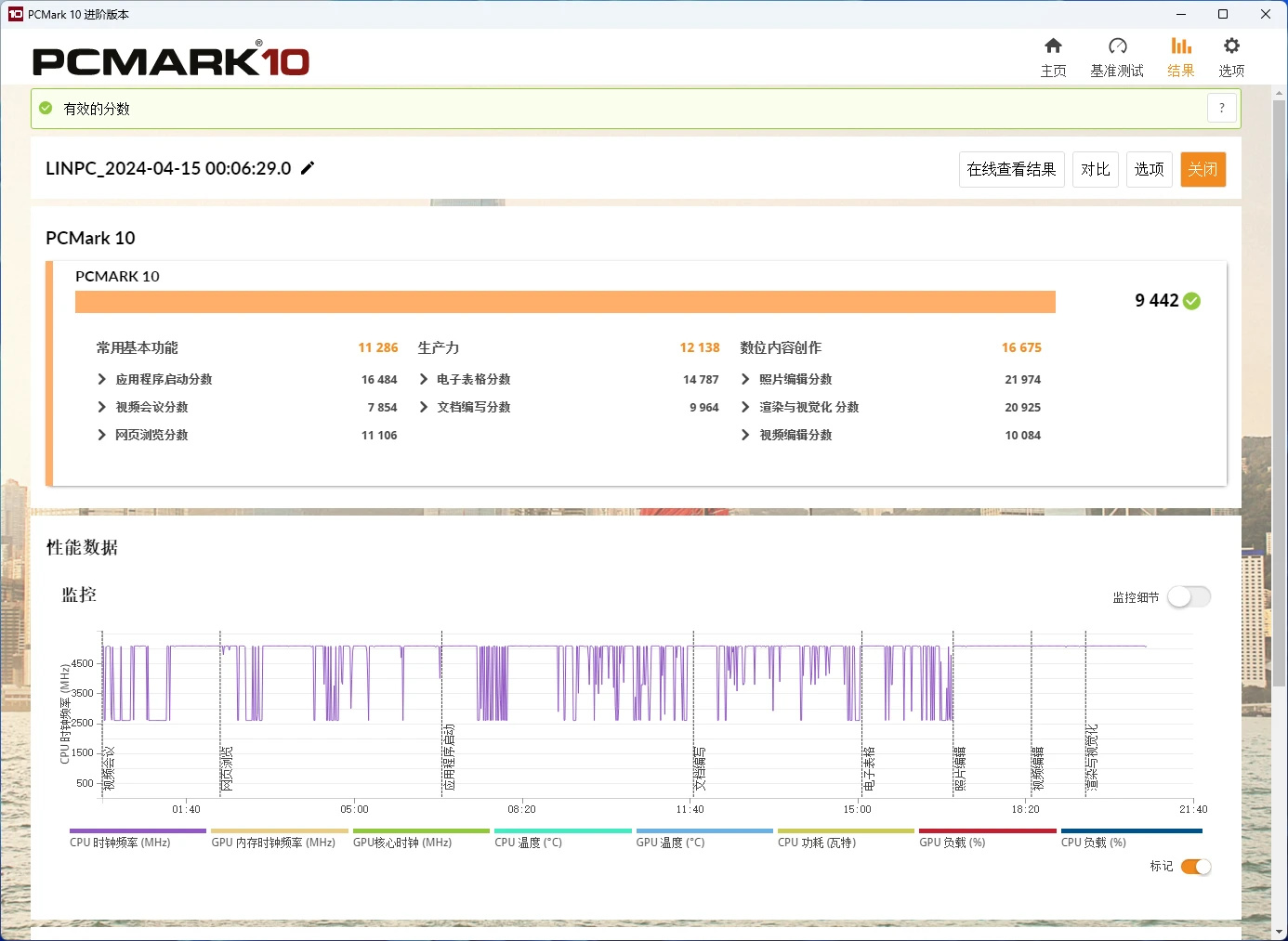
Task: Click the orange PCMARK 10 score bar
Action: (565, 302)
